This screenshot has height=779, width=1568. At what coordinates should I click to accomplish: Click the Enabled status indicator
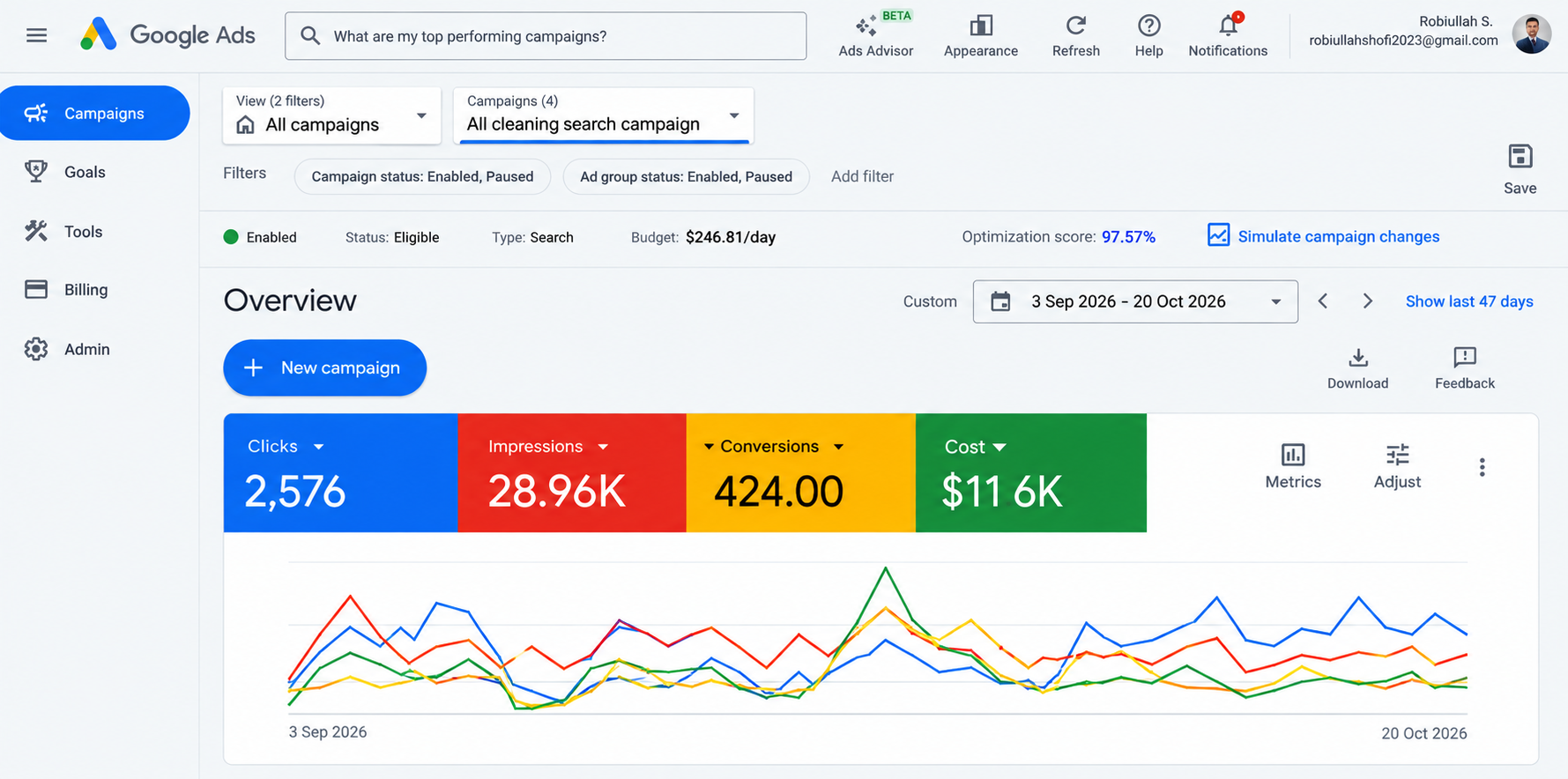tap(260, 237)
